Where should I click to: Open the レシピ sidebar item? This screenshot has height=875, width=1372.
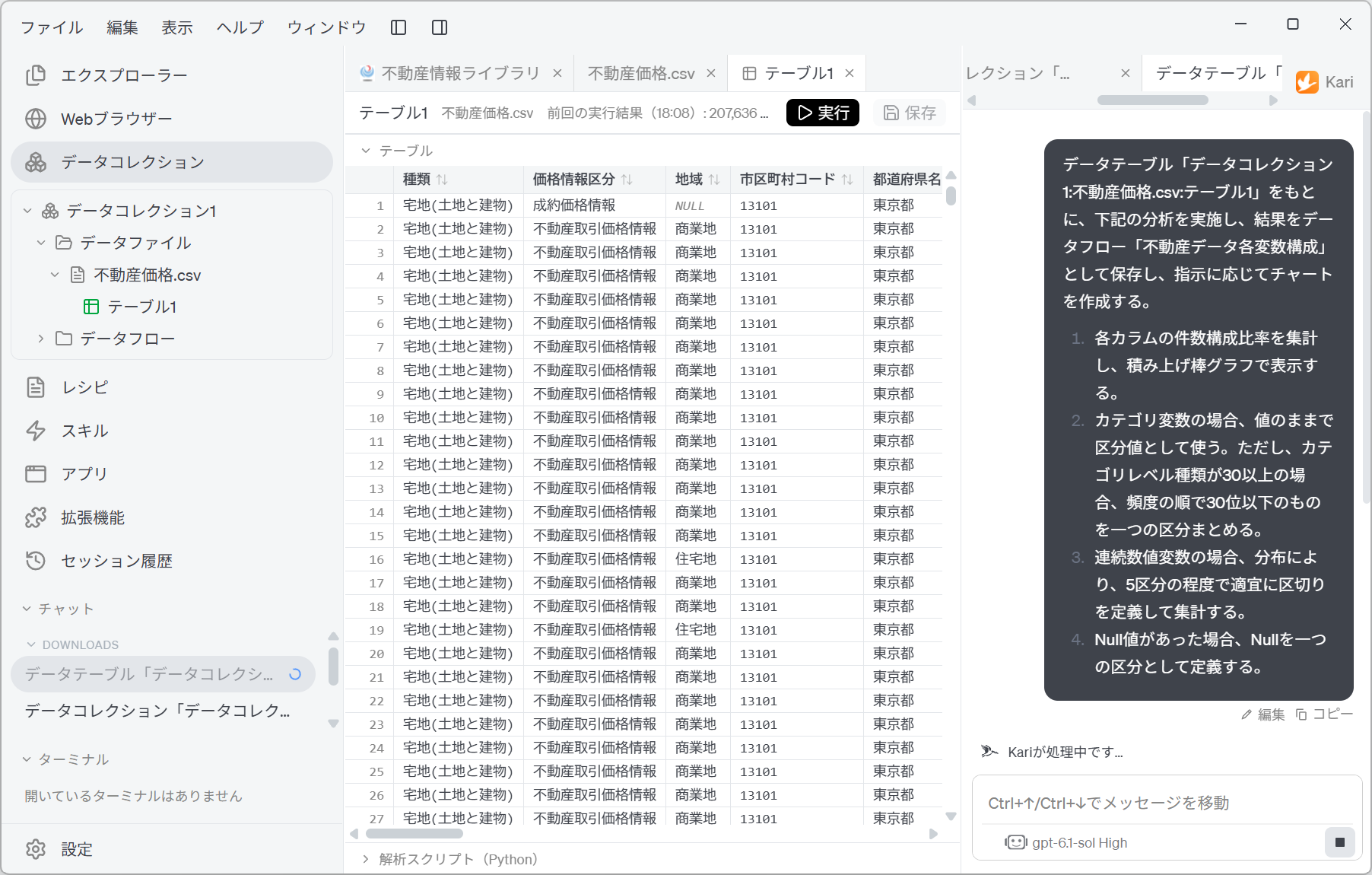171,387
